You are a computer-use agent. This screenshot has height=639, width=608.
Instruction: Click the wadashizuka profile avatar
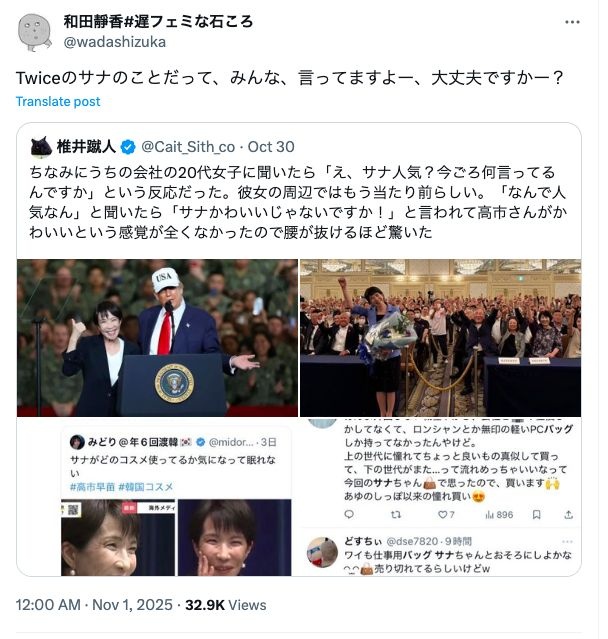34,33
